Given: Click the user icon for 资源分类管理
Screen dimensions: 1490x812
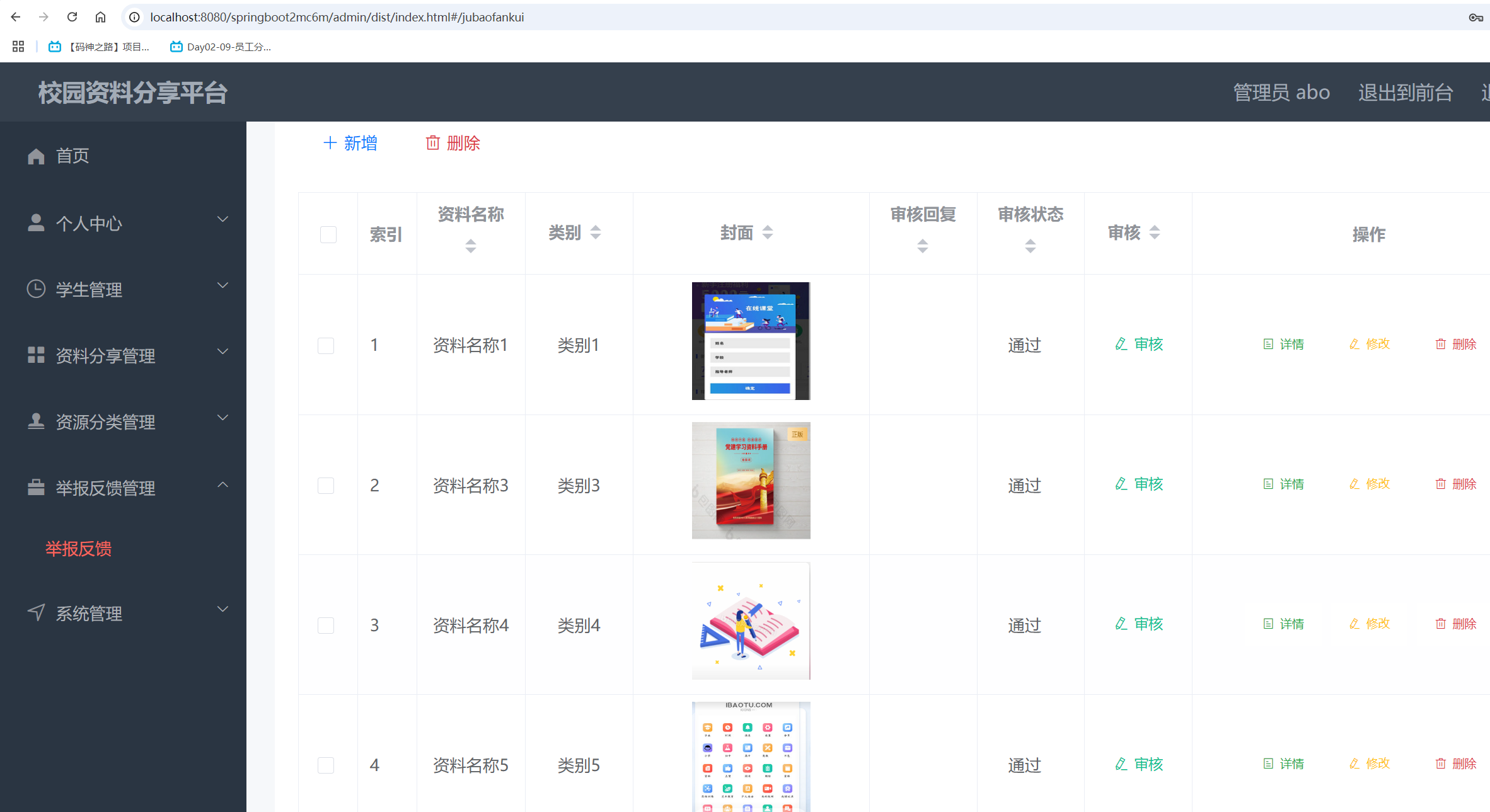Looking at the screenshot, I should point(36,421).
